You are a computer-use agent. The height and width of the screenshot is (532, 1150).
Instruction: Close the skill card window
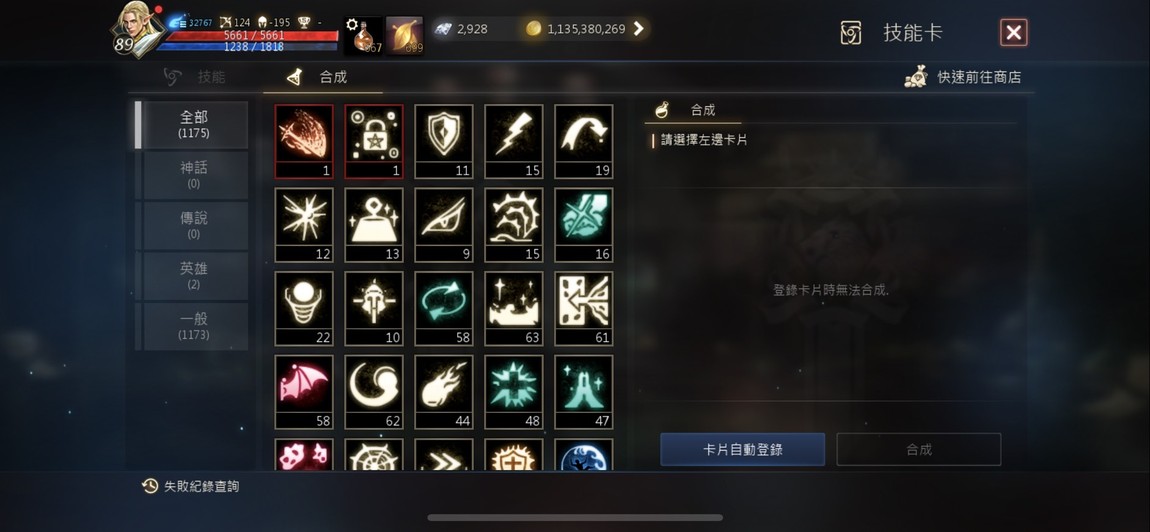1014,32
